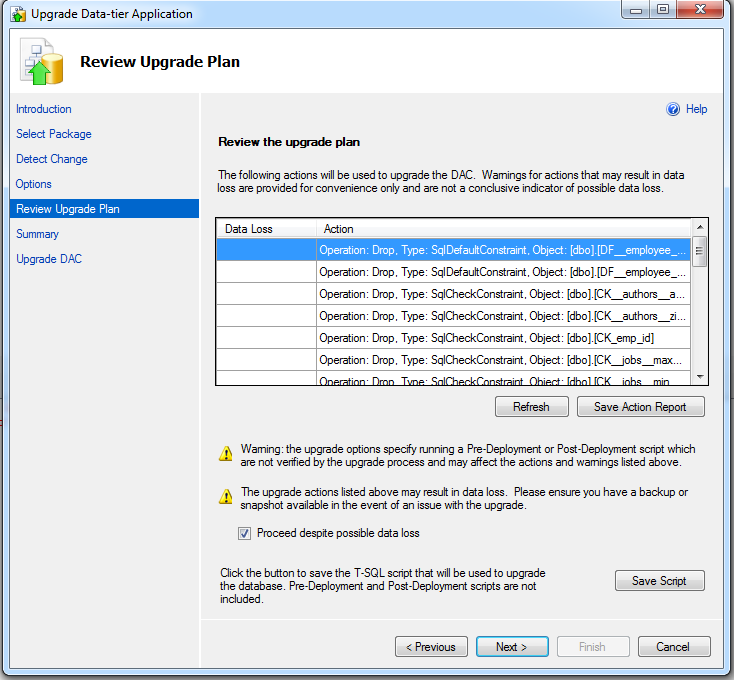734x680 pixels.
Task: Click the wizard database upgrade header icon
Action: (42, 61)
